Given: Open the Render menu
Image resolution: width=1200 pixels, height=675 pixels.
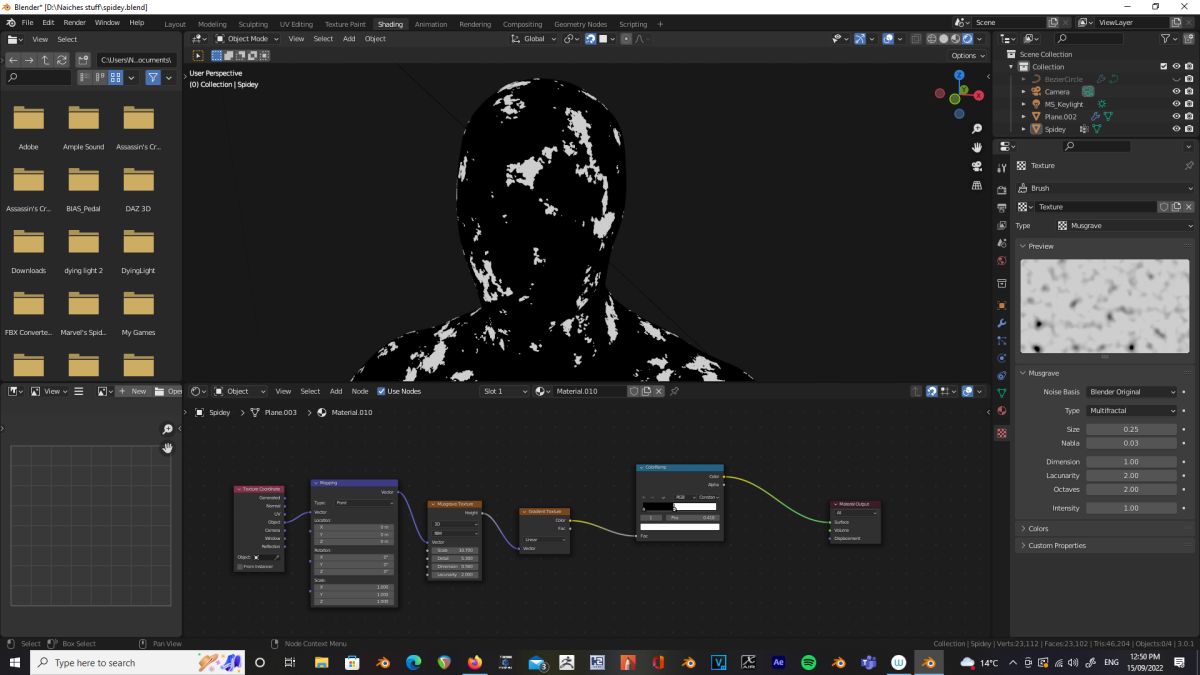Looking at the screenshot, I should [75, 22].
